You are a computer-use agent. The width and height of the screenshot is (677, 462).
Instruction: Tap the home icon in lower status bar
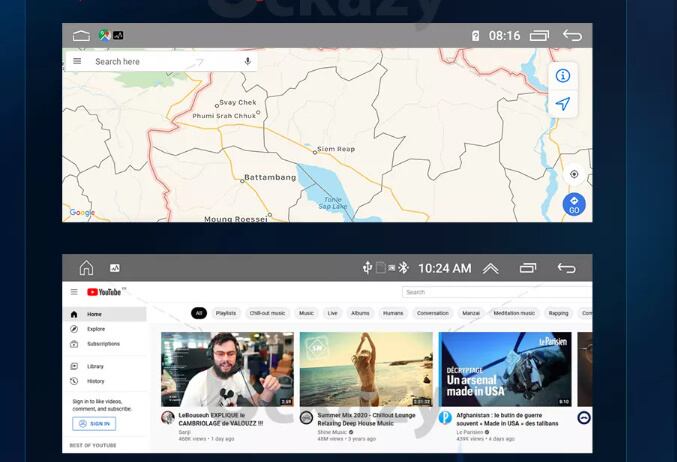86,268
